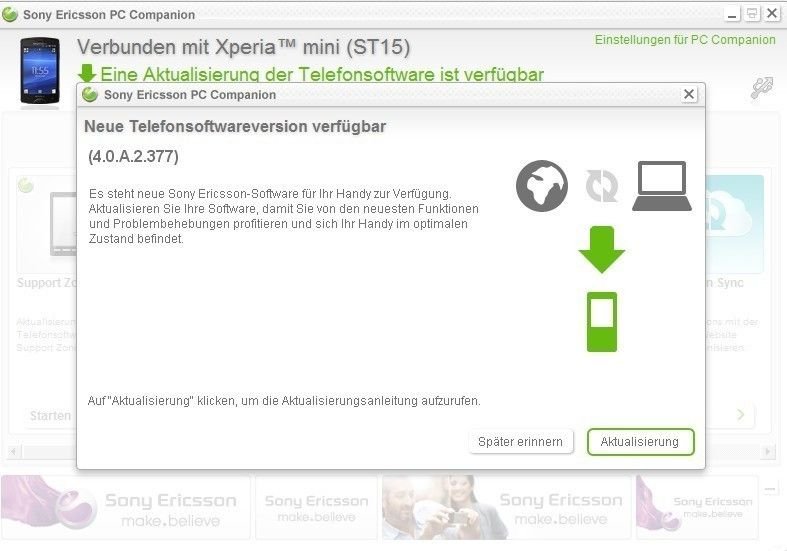This screenshot has width=787, height=551.
Task: Click the USB connection plug icon
Action: click(762, 88)
